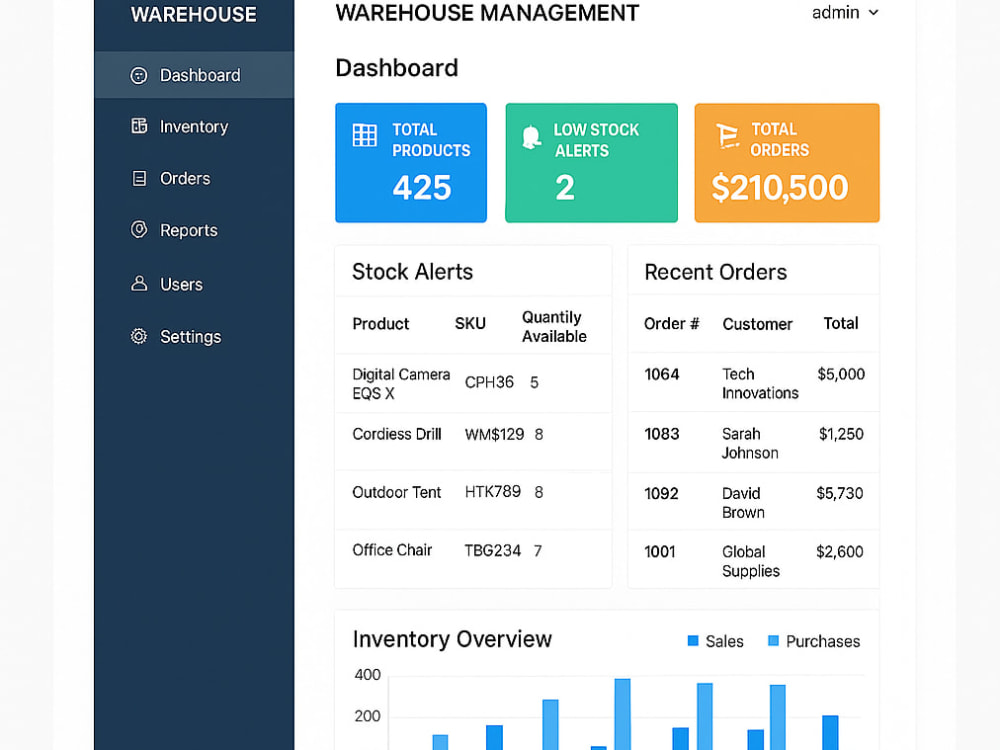Screen dimensions: 1000x750
Task: Open the Total Orders $210,500 card
Action: click(787, 163)
